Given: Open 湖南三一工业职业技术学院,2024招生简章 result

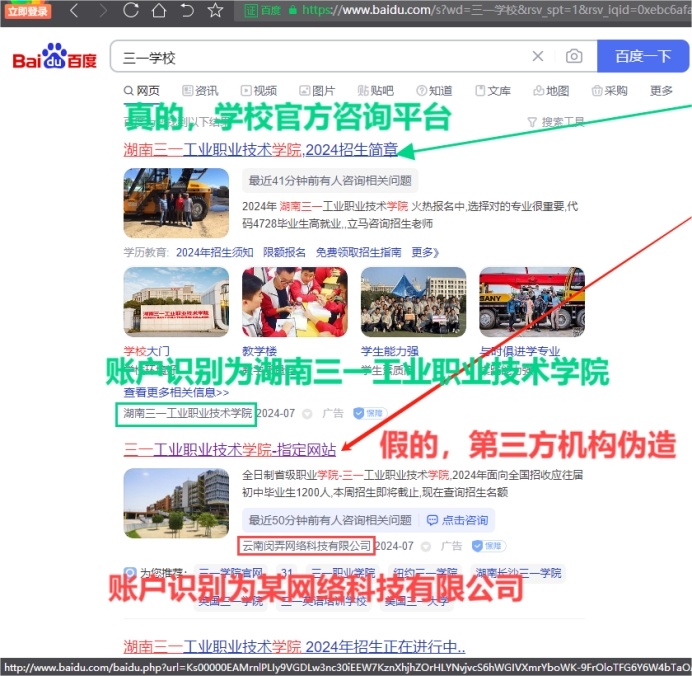Looking at the screenshot, I should [260, 150].
